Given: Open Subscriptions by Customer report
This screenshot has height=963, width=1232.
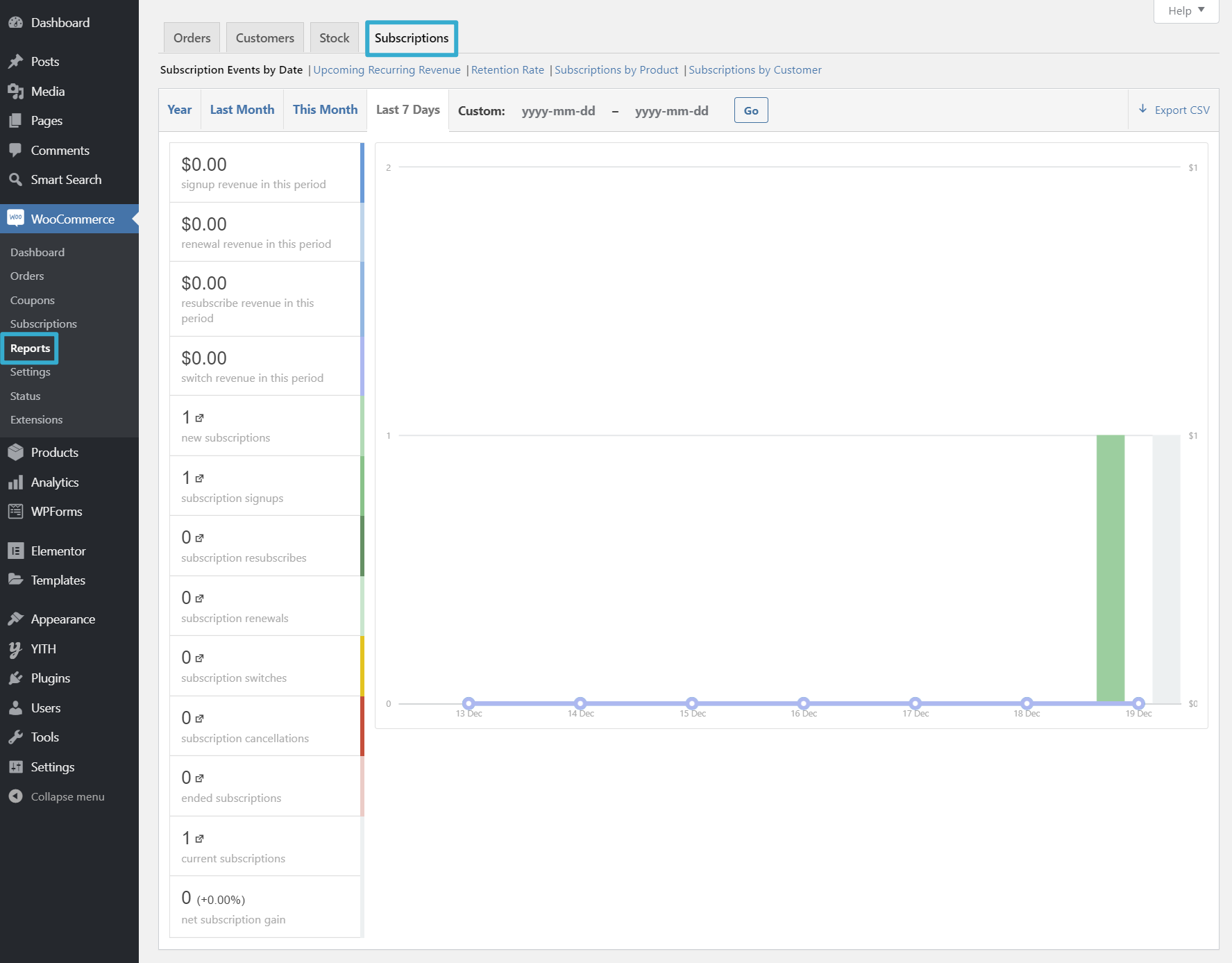Looking at the screenshot, I should (x=755, y=69).
